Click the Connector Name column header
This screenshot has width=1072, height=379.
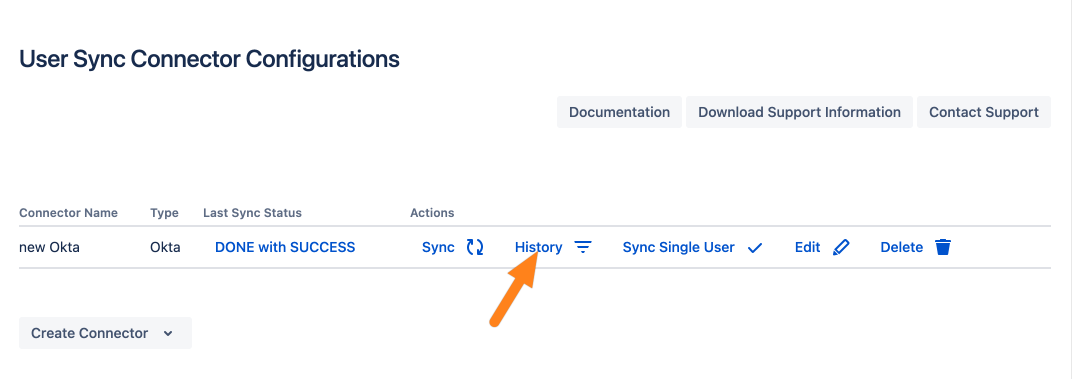(68, 213)
